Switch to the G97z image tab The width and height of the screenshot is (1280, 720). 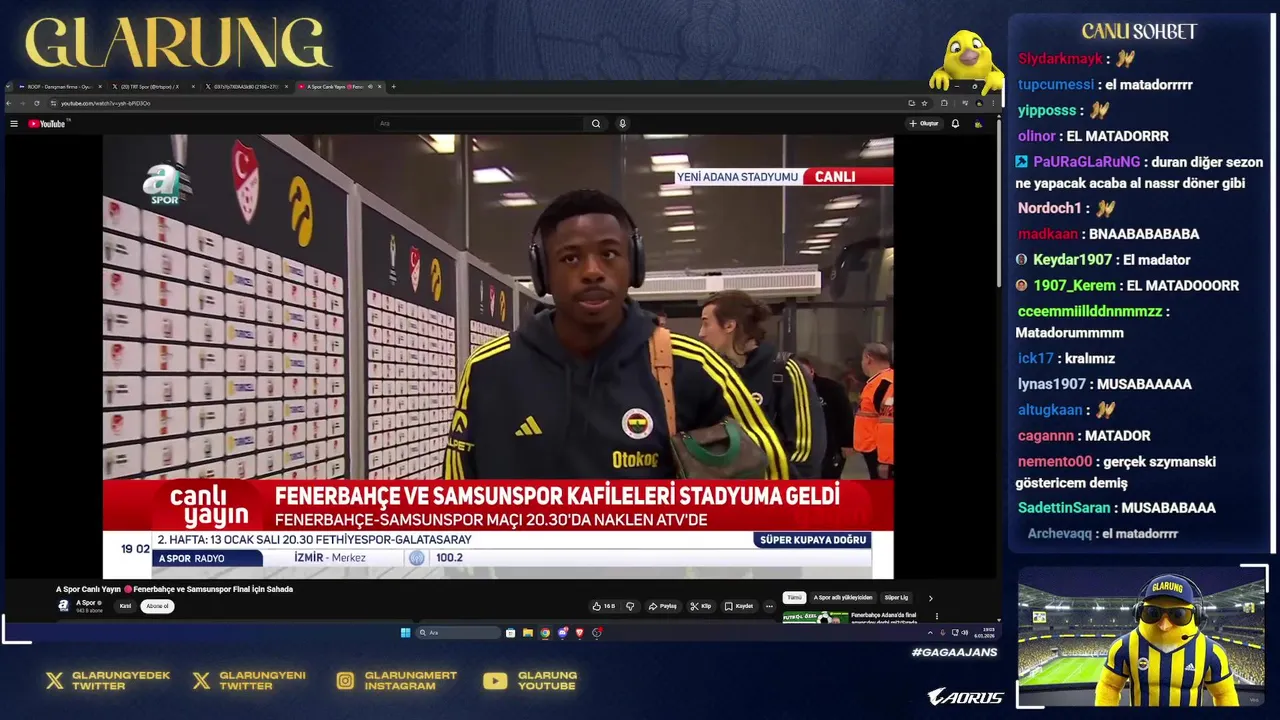click(x=247, y=87)
